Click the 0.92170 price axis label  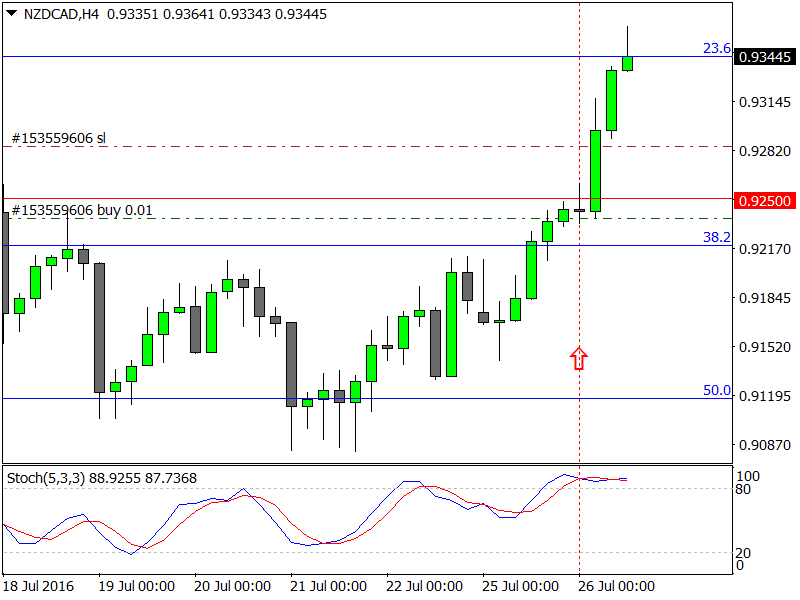pyautogui.click(x=765, y=249)
